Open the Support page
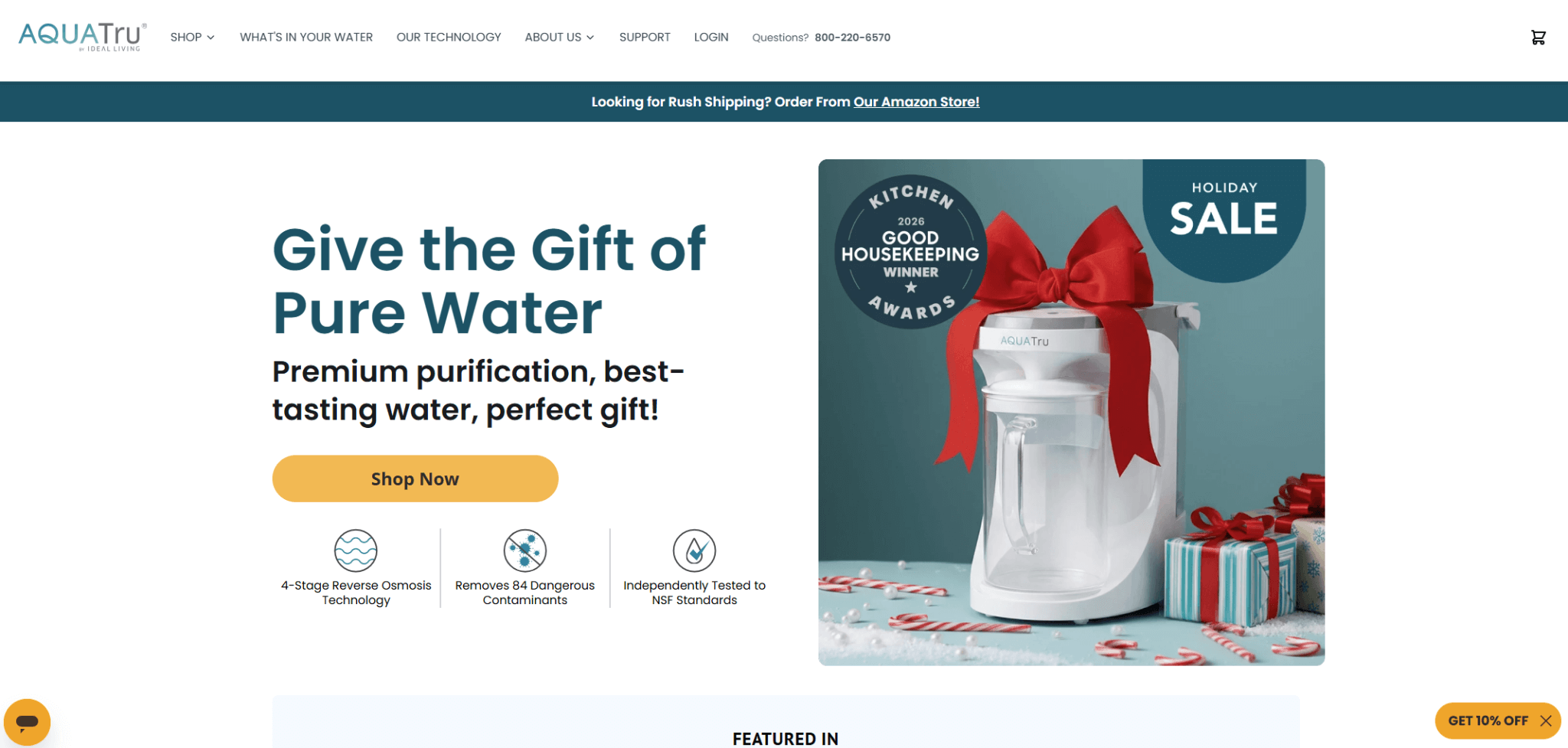 (x=645, y=37)
